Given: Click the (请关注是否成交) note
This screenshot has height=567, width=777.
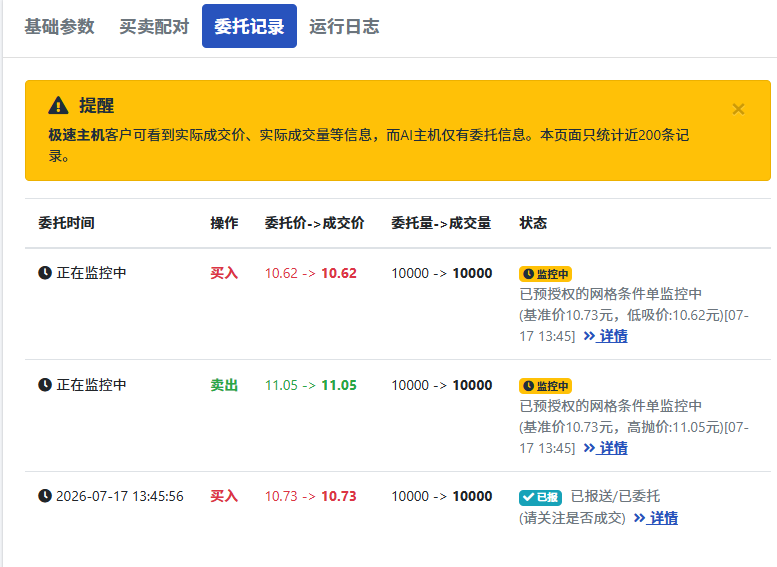Looking at the screenshot, I should (x=572, y=518).
